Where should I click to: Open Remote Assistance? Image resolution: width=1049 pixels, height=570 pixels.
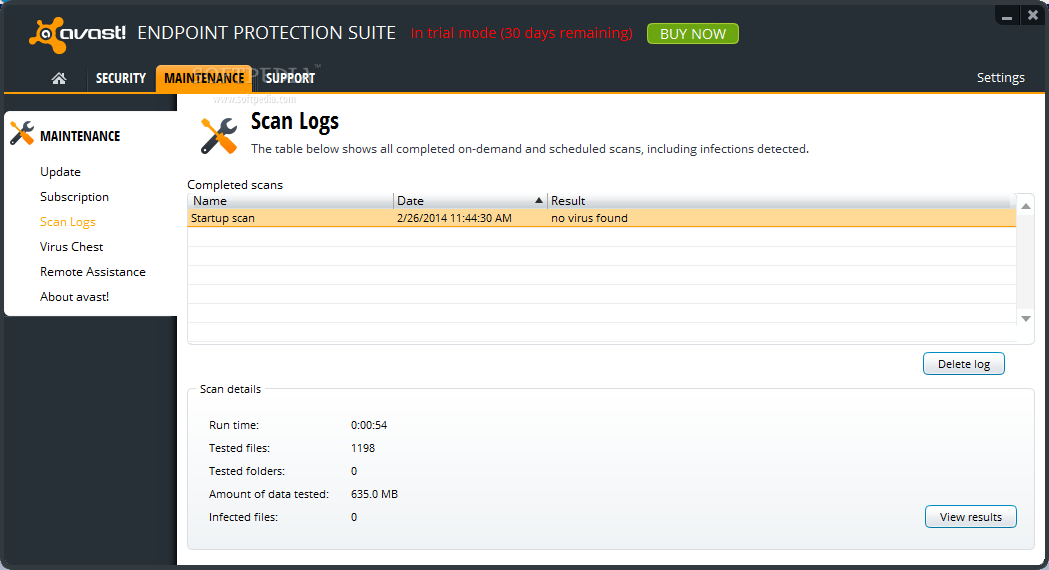[92, 272]
